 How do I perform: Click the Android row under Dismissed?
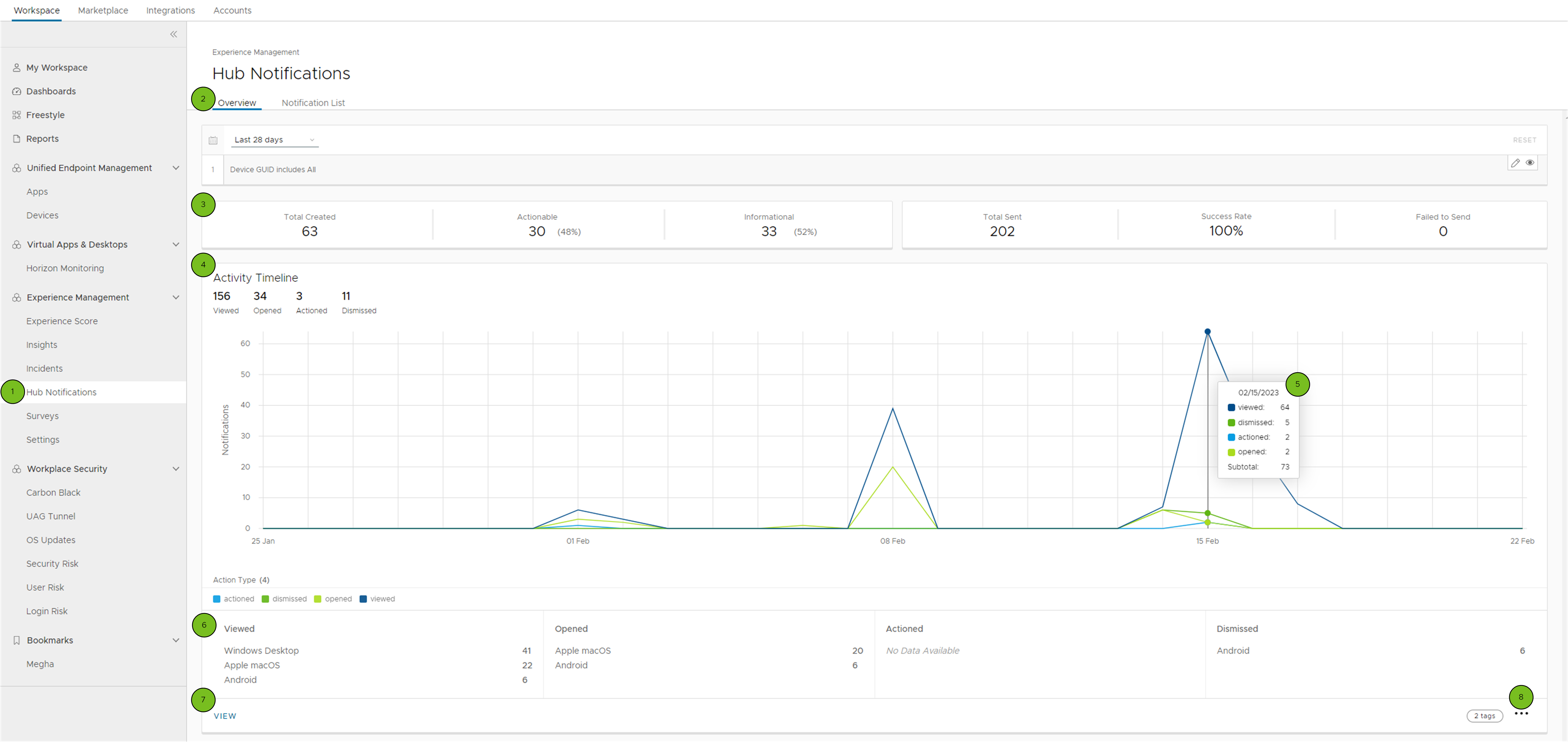(1371, 651)
